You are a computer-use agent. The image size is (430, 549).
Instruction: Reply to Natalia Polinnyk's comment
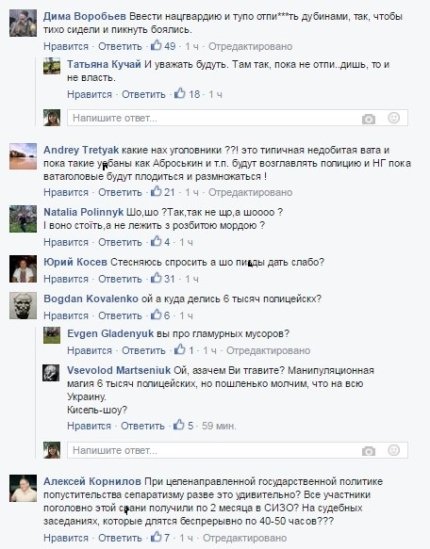pos(120,242)
